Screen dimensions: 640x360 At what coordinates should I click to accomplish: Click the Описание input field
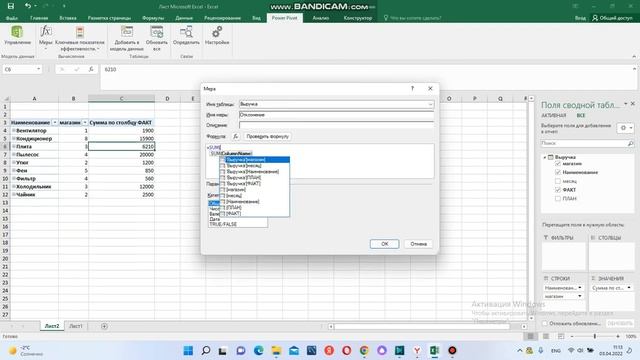[336, 125]
